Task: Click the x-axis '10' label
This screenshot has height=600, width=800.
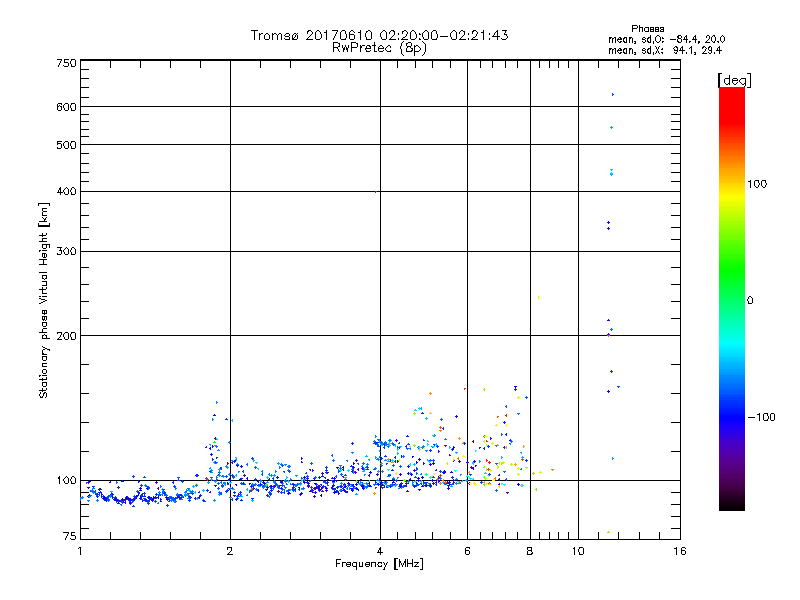Action: (x=578, y=551)
